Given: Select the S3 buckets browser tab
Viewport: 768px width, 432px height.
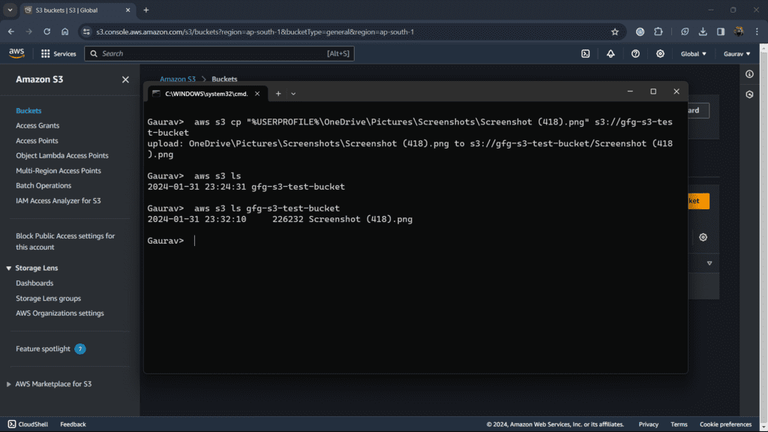Looking at the screenshot, I should tap(77, 10).
